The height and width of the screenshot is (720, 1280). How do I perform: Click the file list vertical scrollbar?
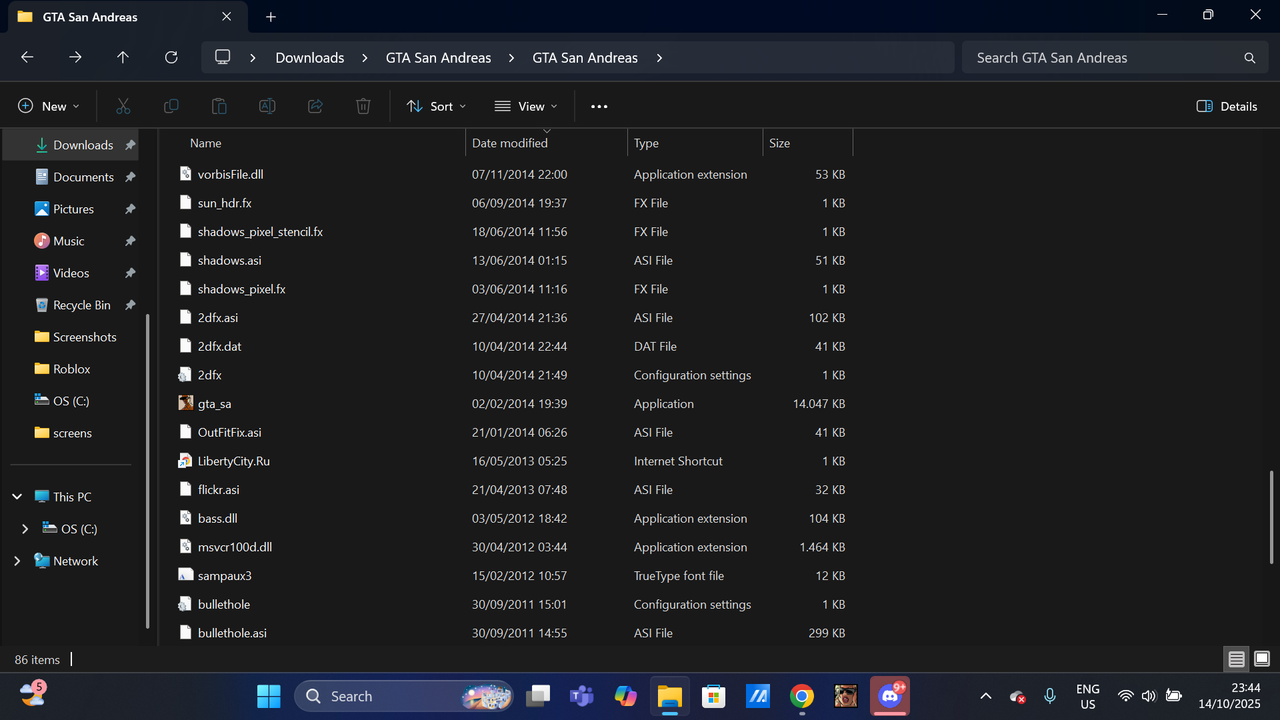(1271, 520)
